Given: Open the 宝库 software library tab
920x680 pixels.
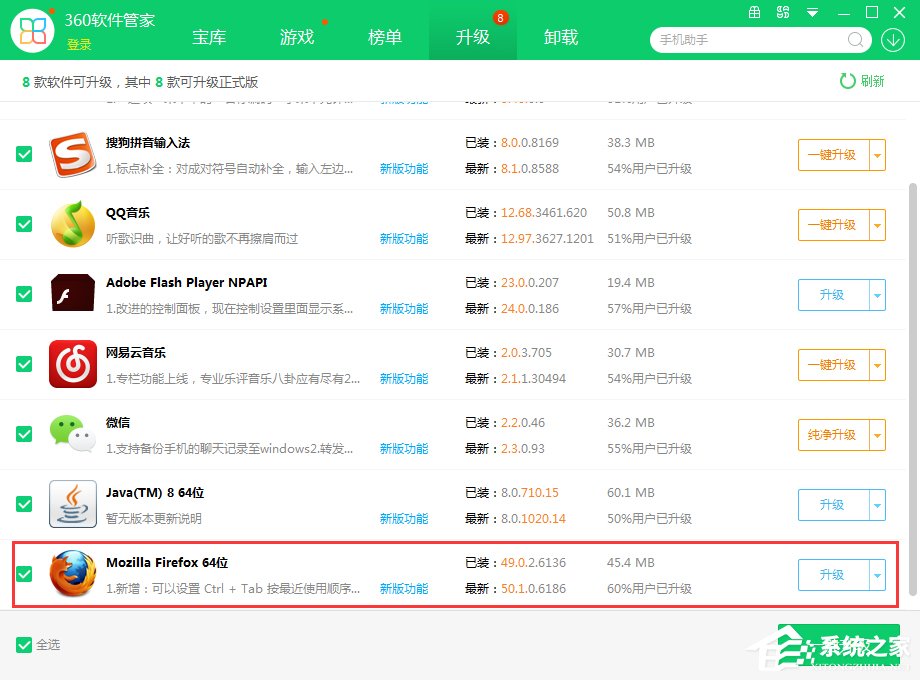Looking at the screenshot, I should [x=209, y=37].
